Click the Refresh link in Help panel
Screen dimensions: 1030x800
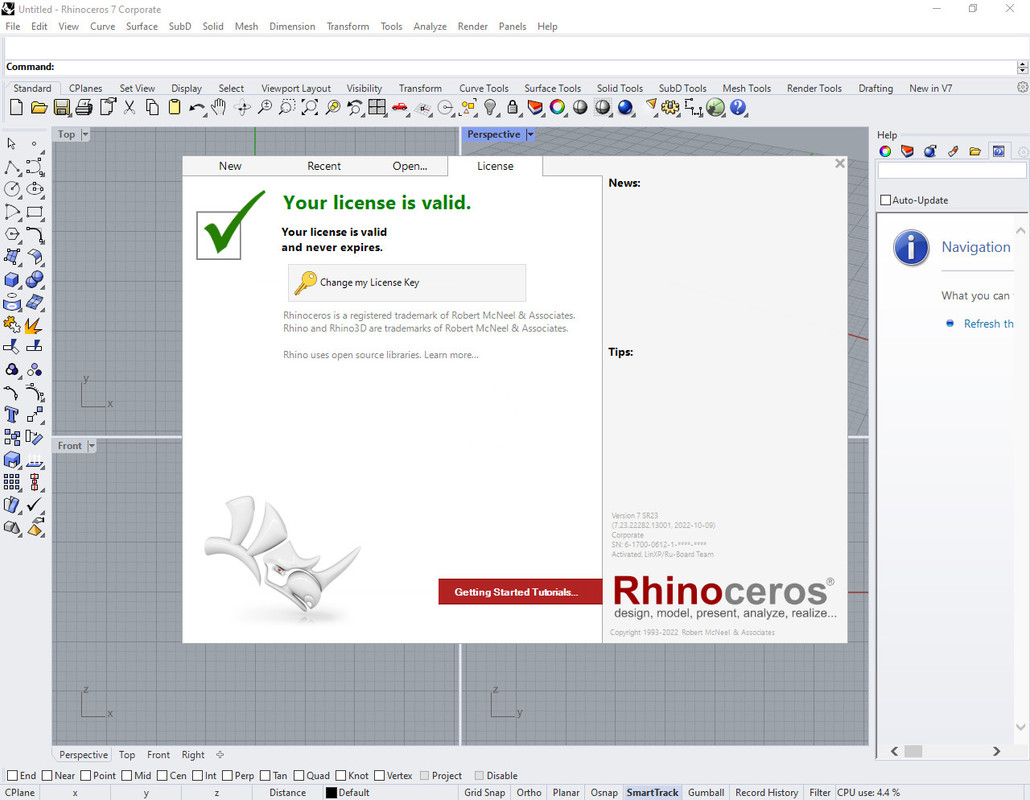click(989, 324)
